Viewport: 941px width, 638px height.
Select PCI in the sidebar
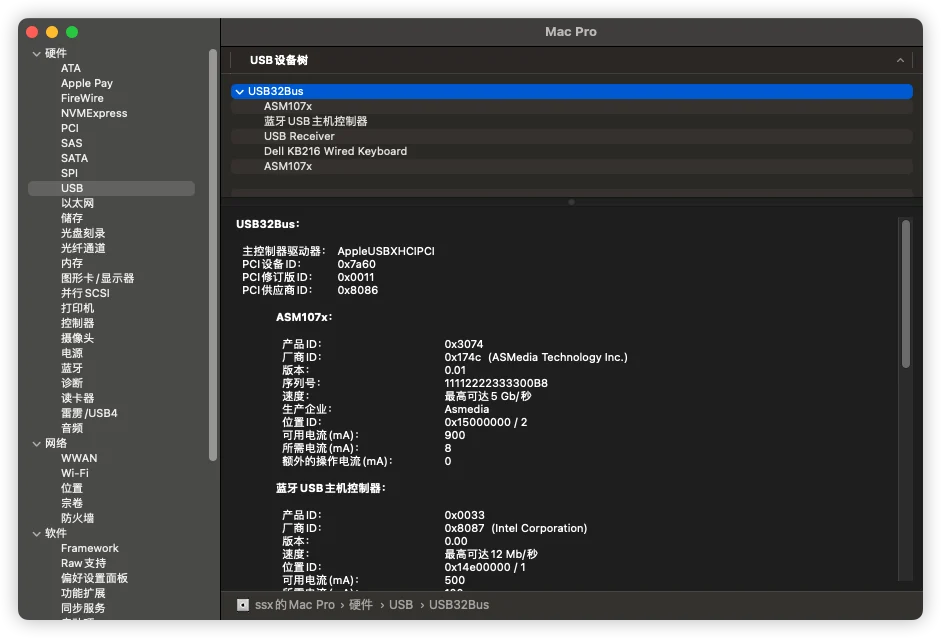[x=70, y=128]
